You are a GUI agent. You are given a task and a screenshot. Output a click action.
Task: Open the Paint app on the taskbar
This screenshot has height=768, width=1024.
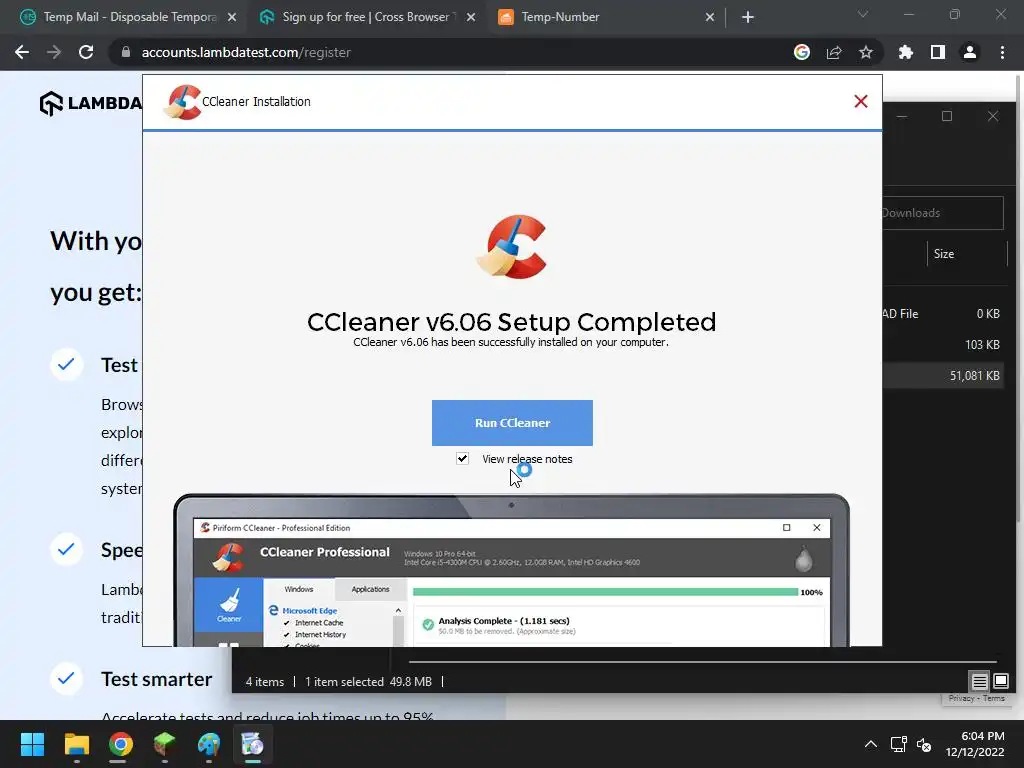tap(209, 744)
